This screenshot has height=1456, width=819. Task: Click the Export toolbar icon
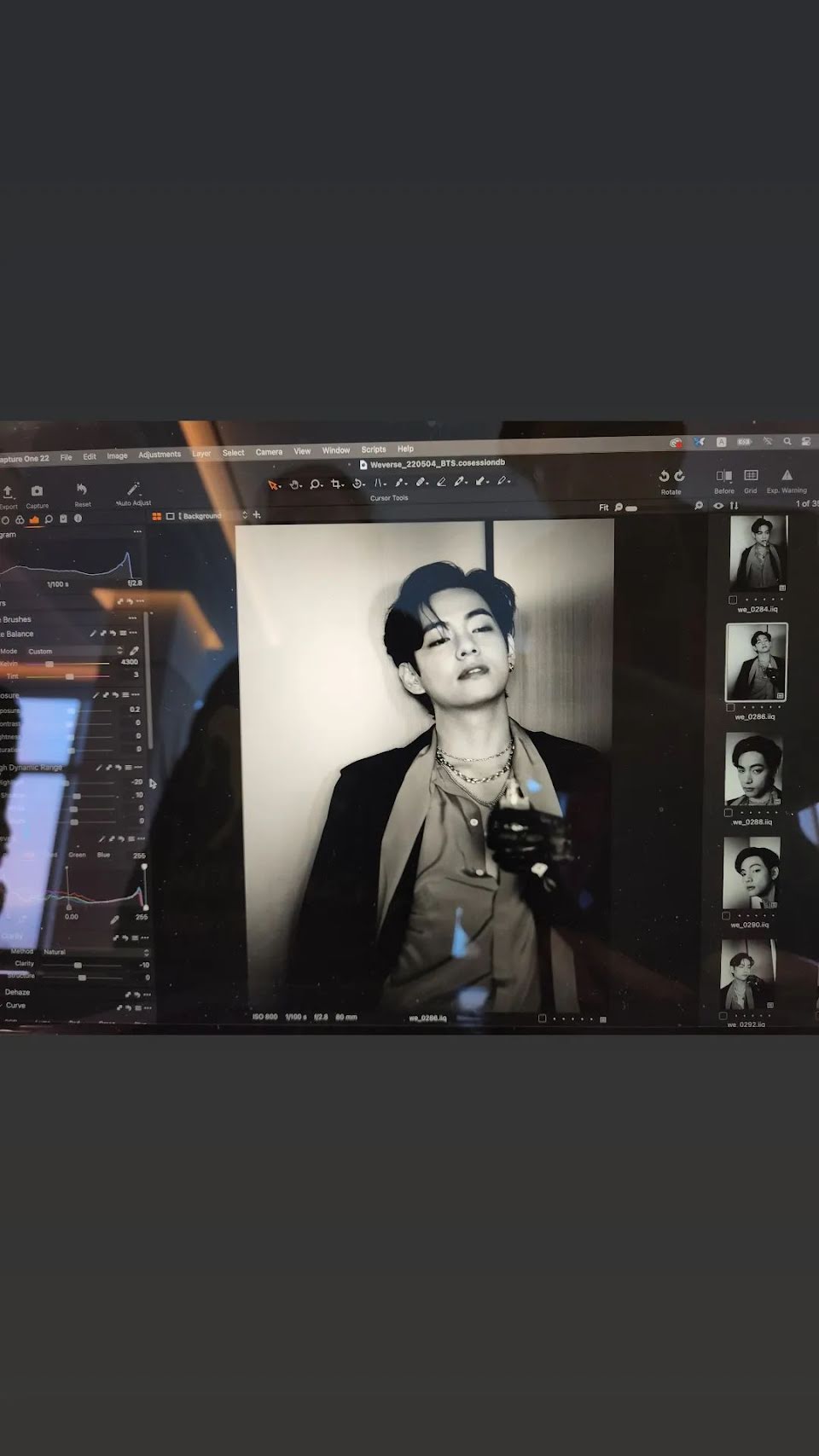coord(8,492)
